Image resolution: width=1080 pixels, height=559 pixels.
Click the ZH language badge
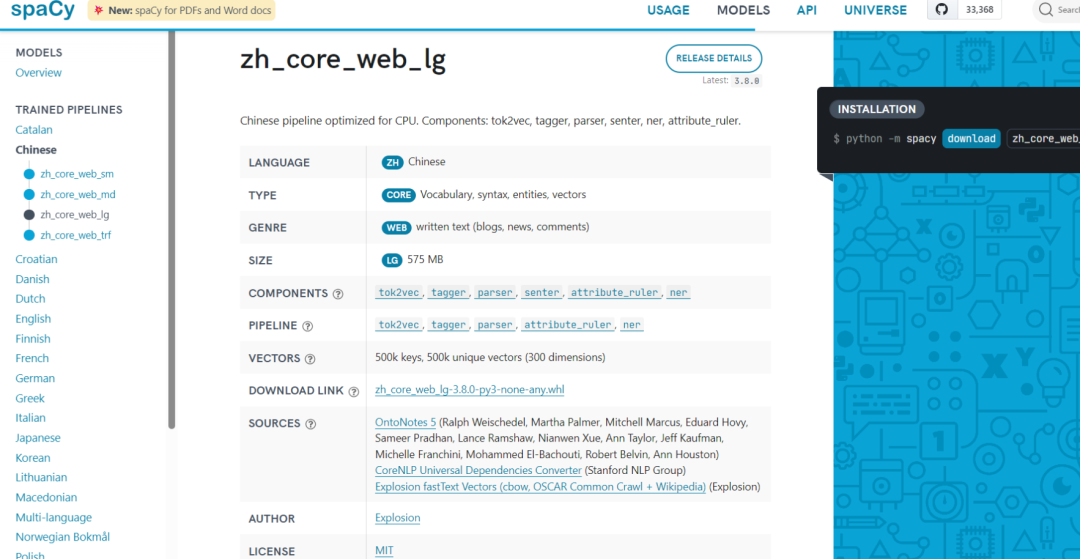point(393,162)
